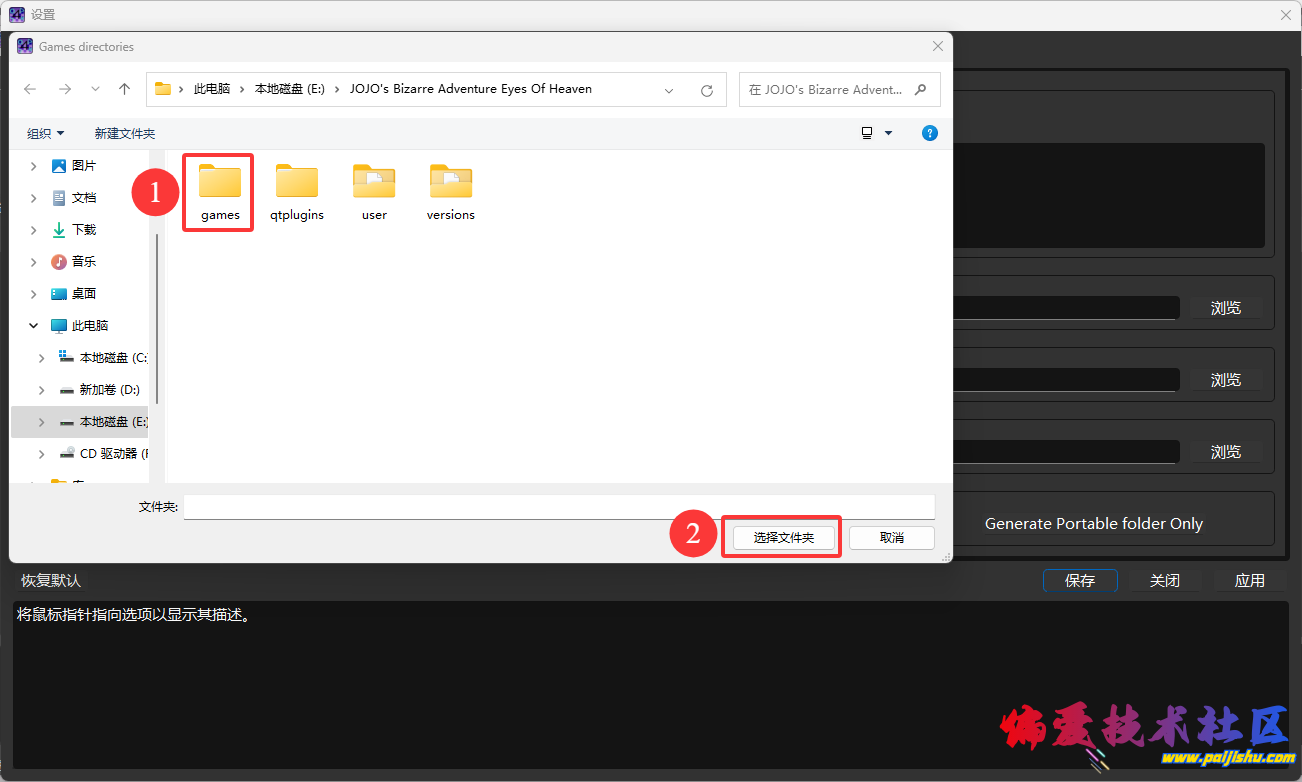Navigate back to previous folder

30,89
